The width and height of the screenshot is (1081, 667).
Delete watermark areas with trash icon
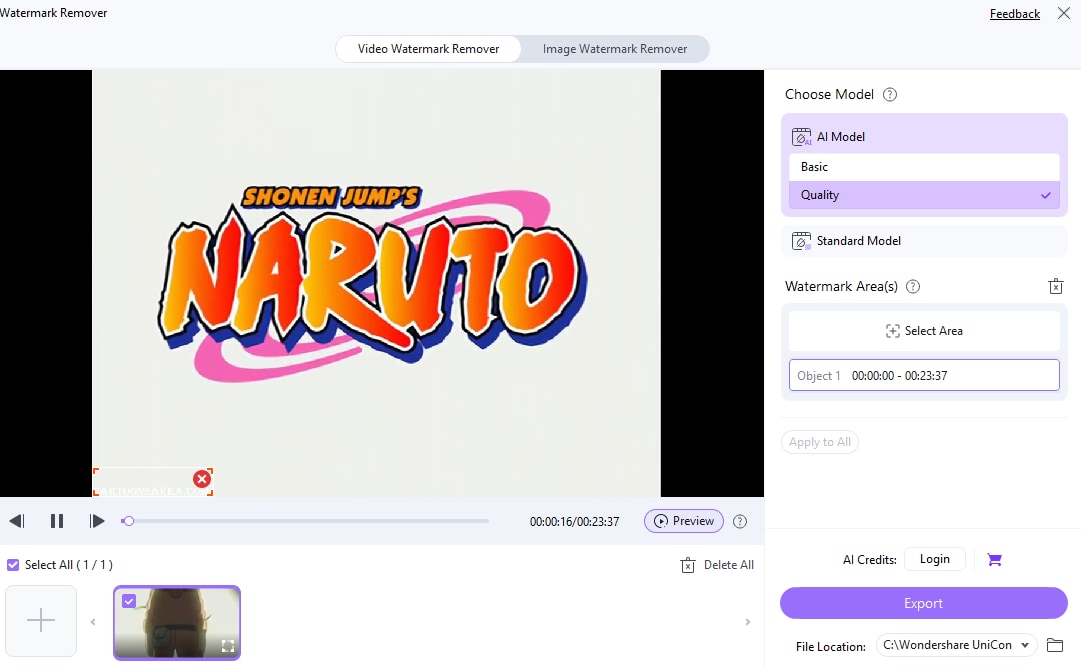tap(1055, 286)
